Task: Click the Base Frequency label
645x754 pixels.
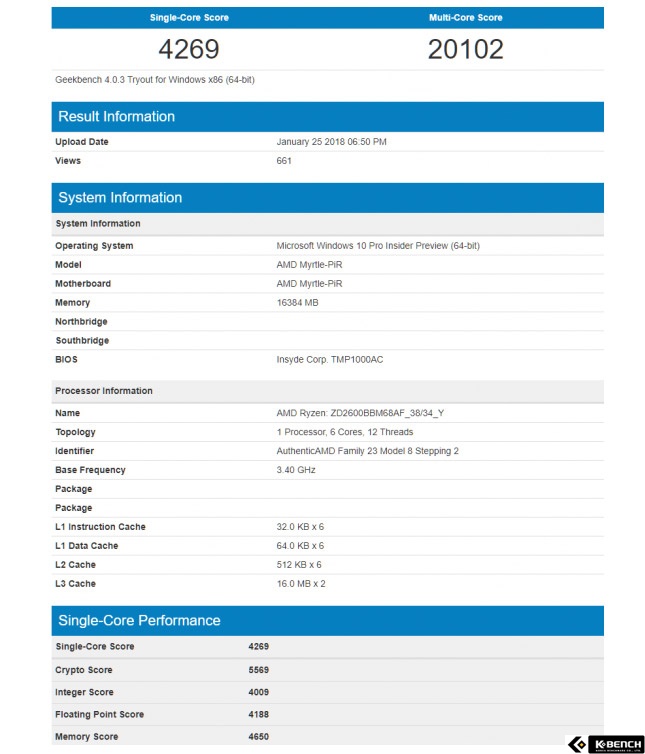Action: point(90,470)
